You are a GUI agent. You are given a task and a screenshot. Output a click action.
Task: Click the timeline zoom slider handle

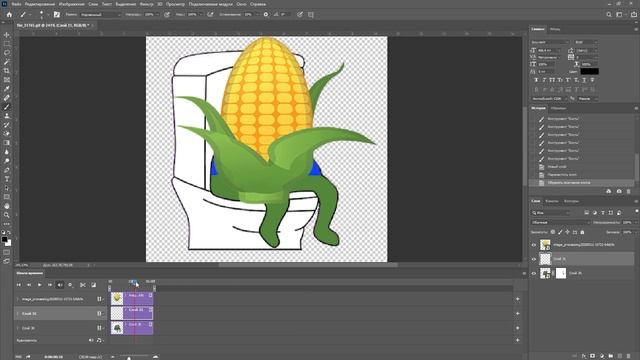(x=129, y=358)
